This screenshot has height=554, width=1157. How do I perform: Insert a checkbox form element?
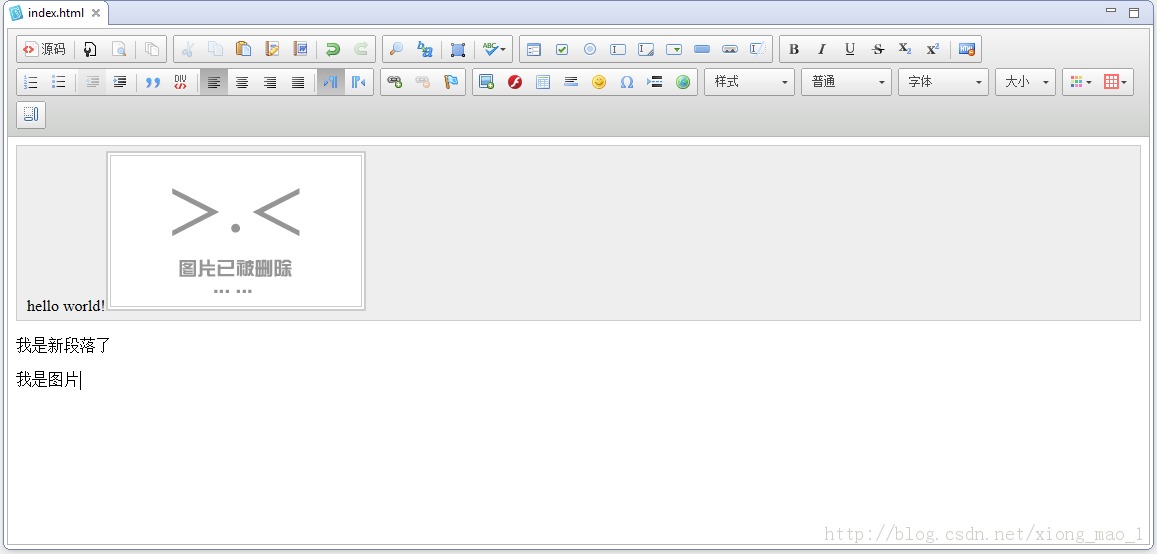(x=562, y=49)
